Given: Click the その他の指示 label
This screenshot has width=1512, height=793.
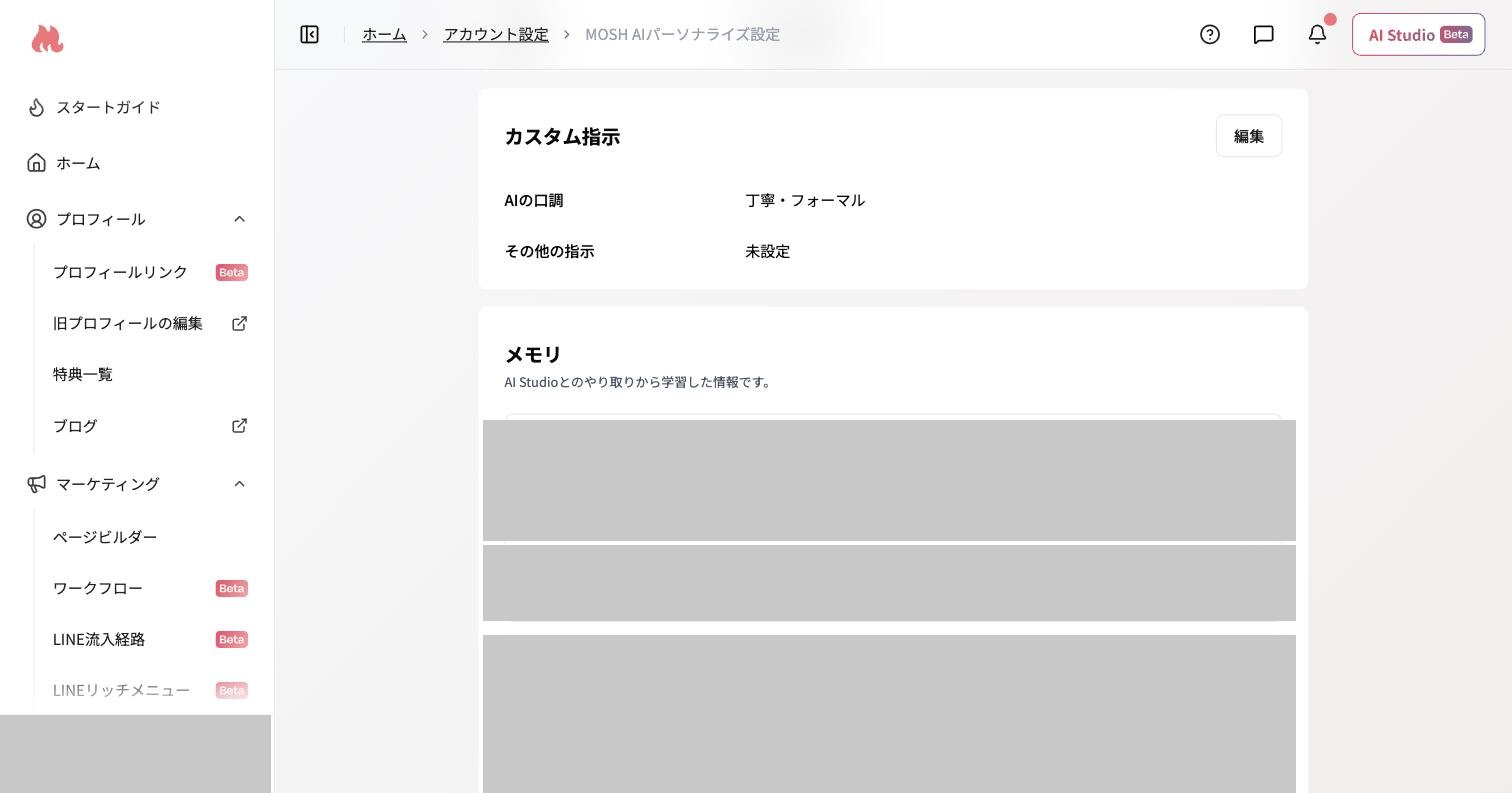Looking at the screenshot, I should [549, 251].
